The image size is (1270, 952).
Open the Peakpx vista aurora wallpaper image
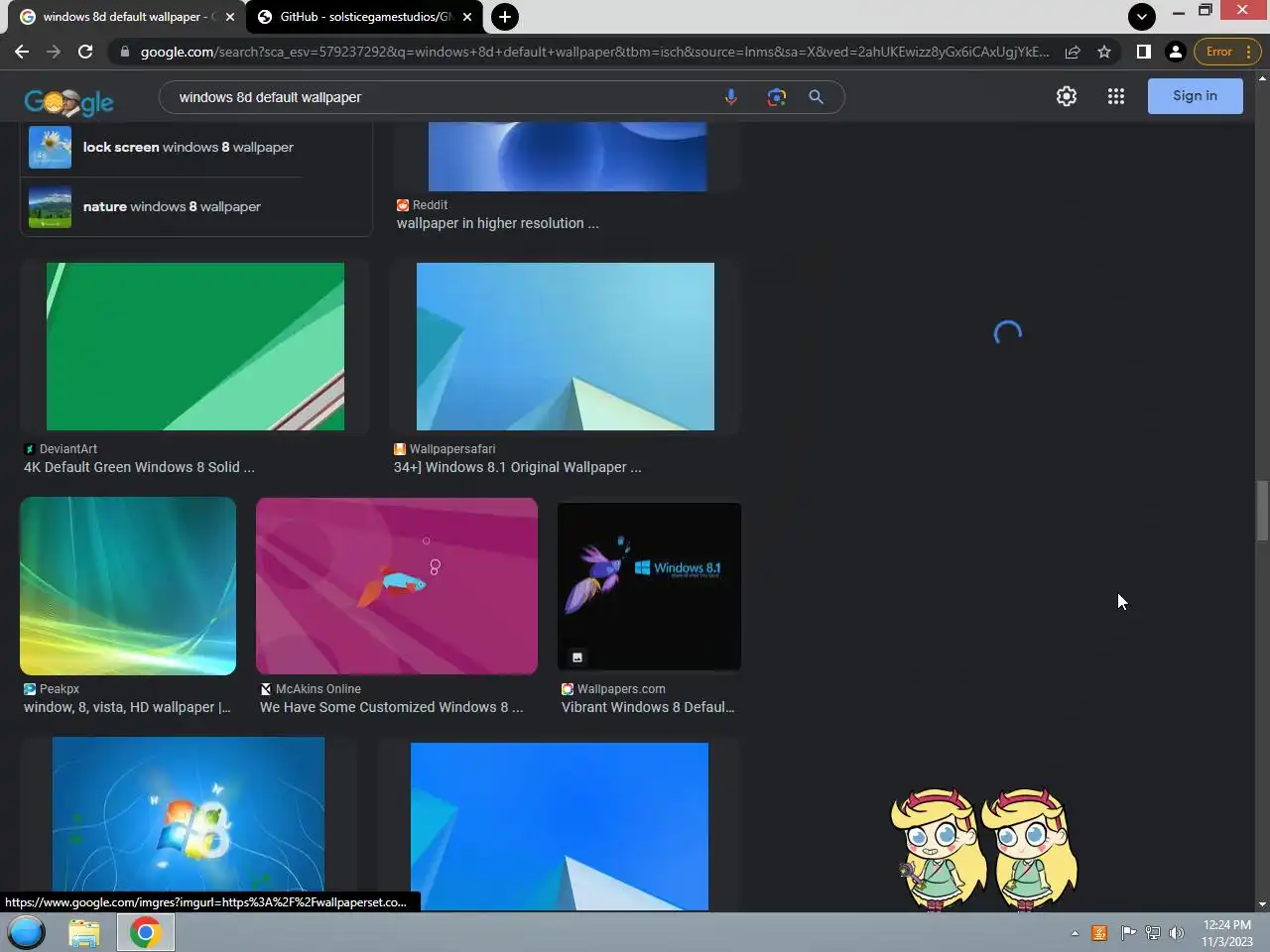point(128,586)
